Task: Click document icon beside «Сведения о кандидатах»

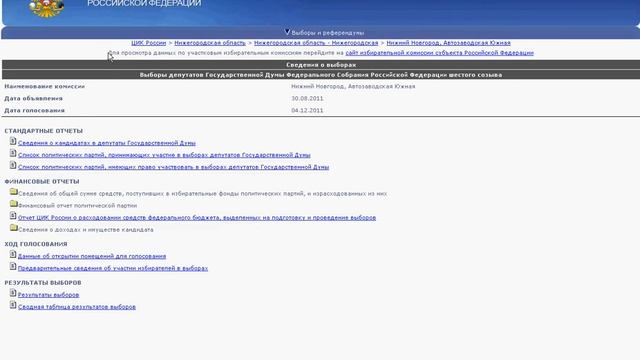Action: tap(13, 141)
